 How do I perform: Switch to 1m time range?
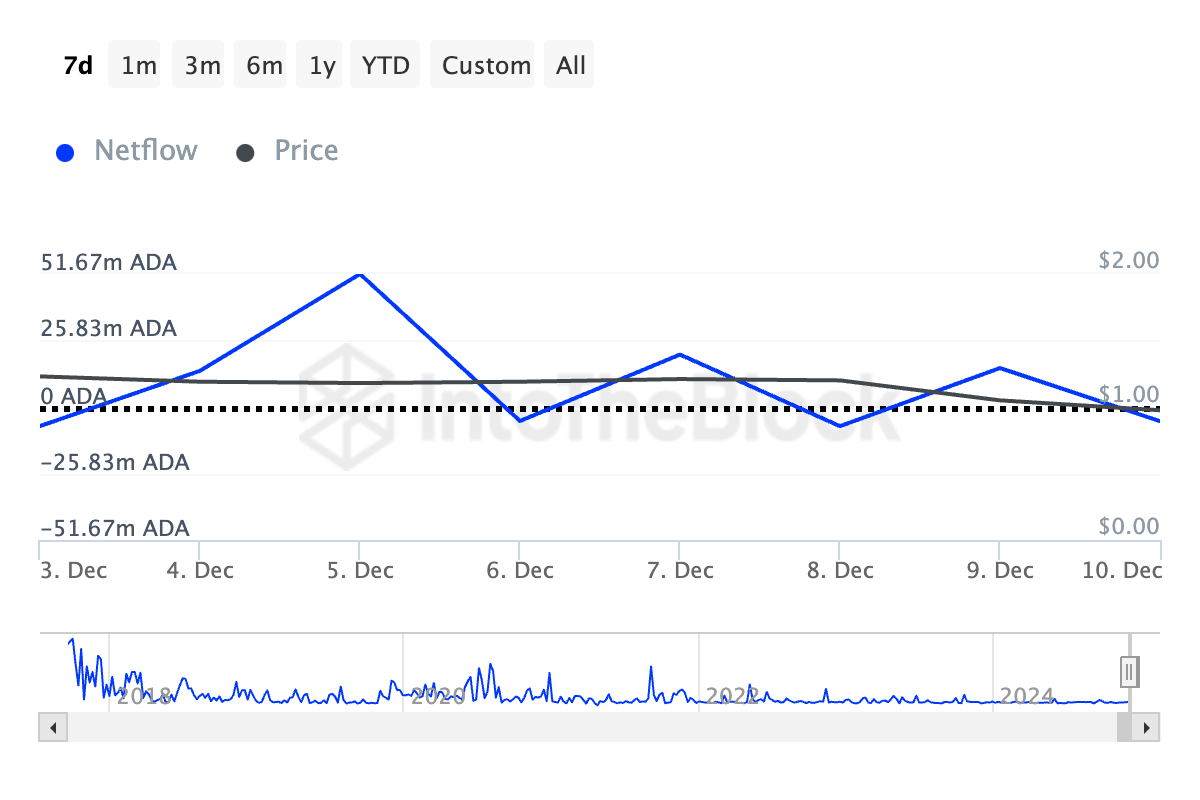click(139, 66)
